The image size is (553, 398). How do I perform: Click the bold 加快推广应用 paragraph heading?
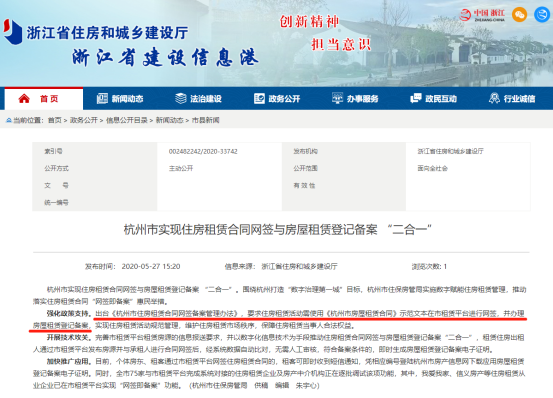pyautogui.click(x=69, y=361)
